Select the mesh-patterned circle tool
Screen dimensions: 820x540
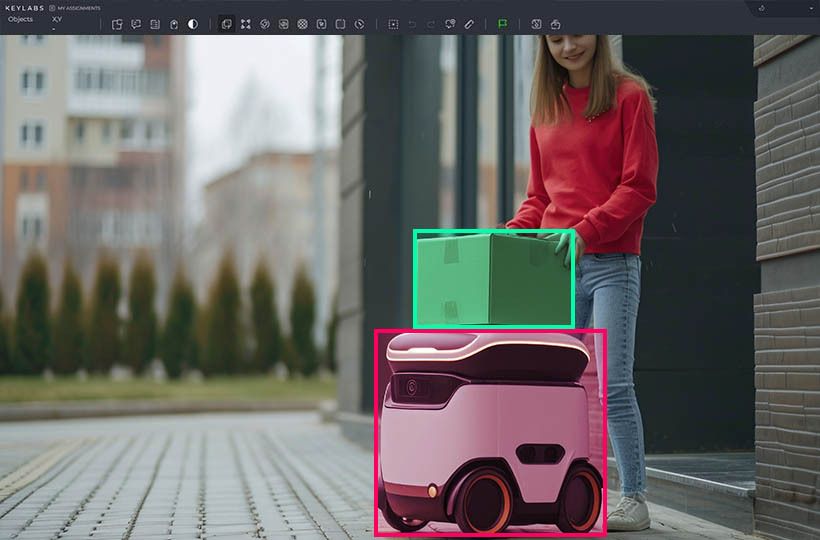click(x=302, y=24)
